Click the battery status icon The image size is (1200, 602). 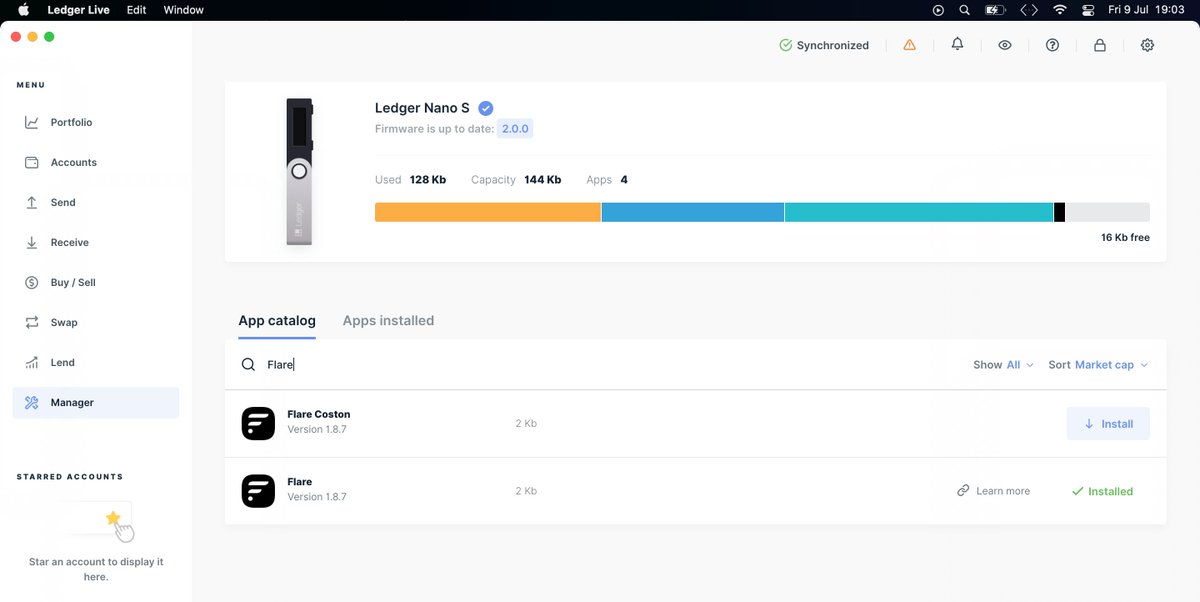(x=995, y=10)
